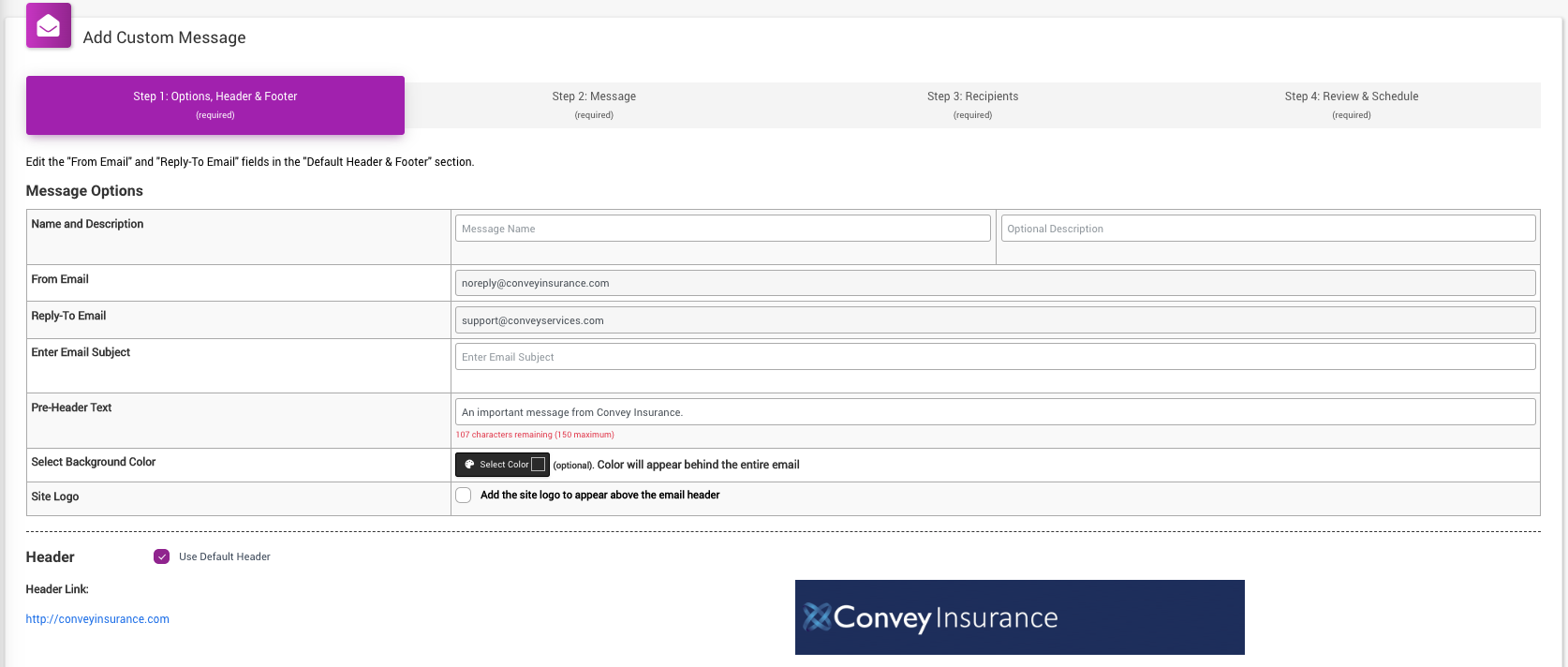Click into the Pre-Header Text field

996,412
